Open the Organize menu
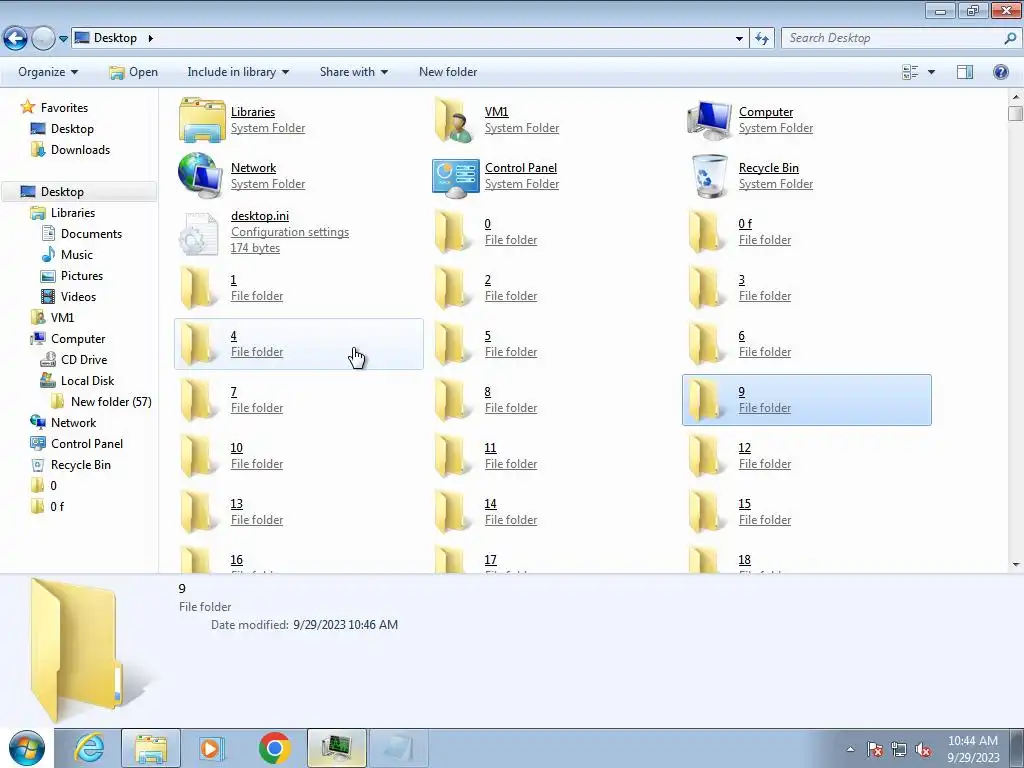This screenshot has width=1024, height=768. click(48, 72)
